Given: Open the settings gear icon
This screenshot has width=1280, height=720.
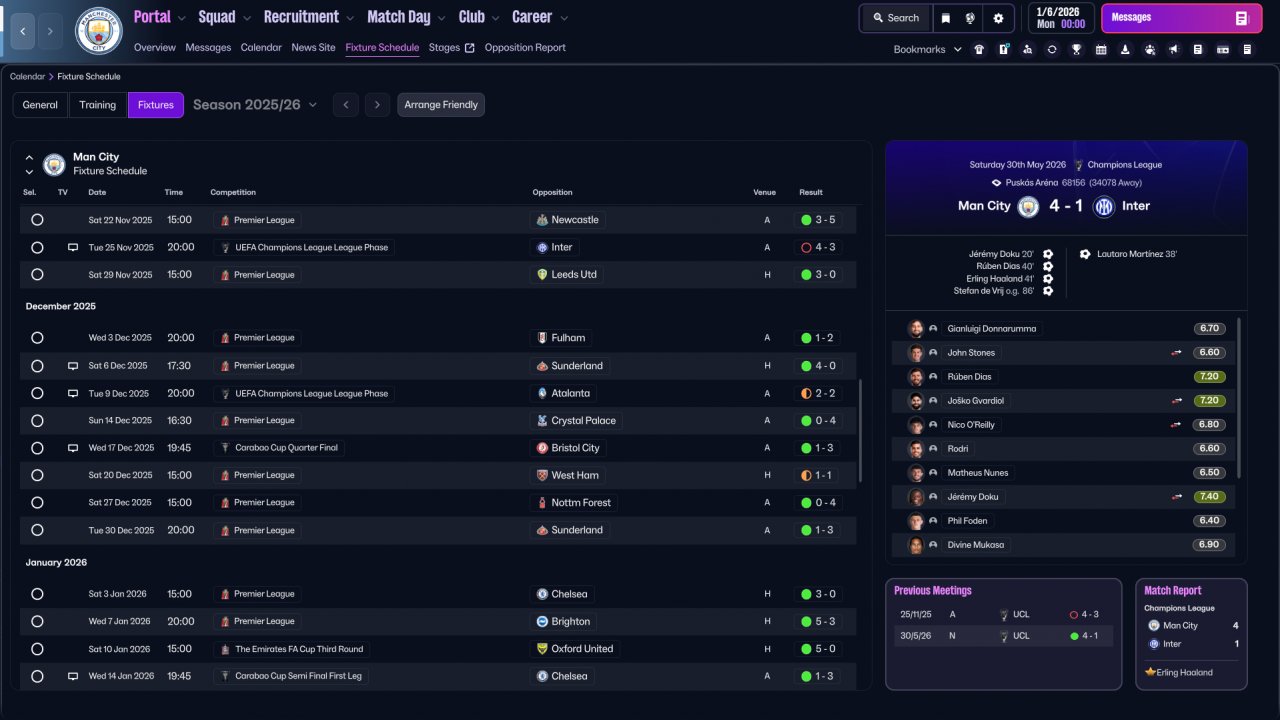Looking at the screenshot, I should 998,18.
